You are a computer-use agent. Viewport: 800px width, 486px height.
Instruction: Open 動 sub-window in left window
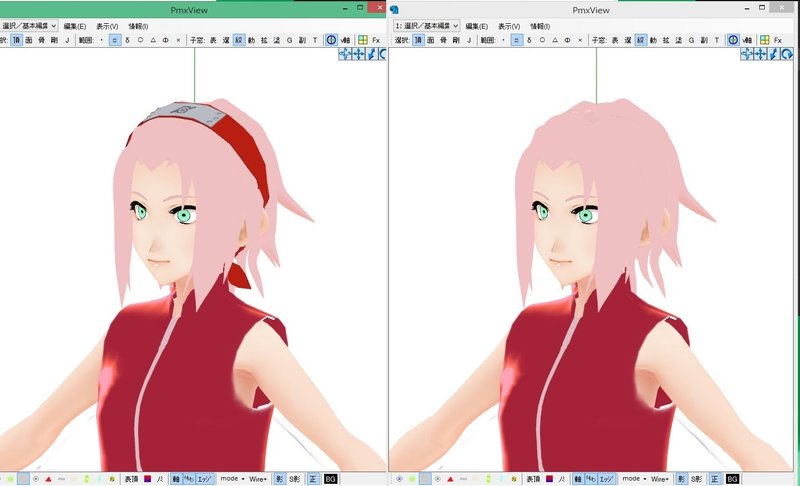252,40
